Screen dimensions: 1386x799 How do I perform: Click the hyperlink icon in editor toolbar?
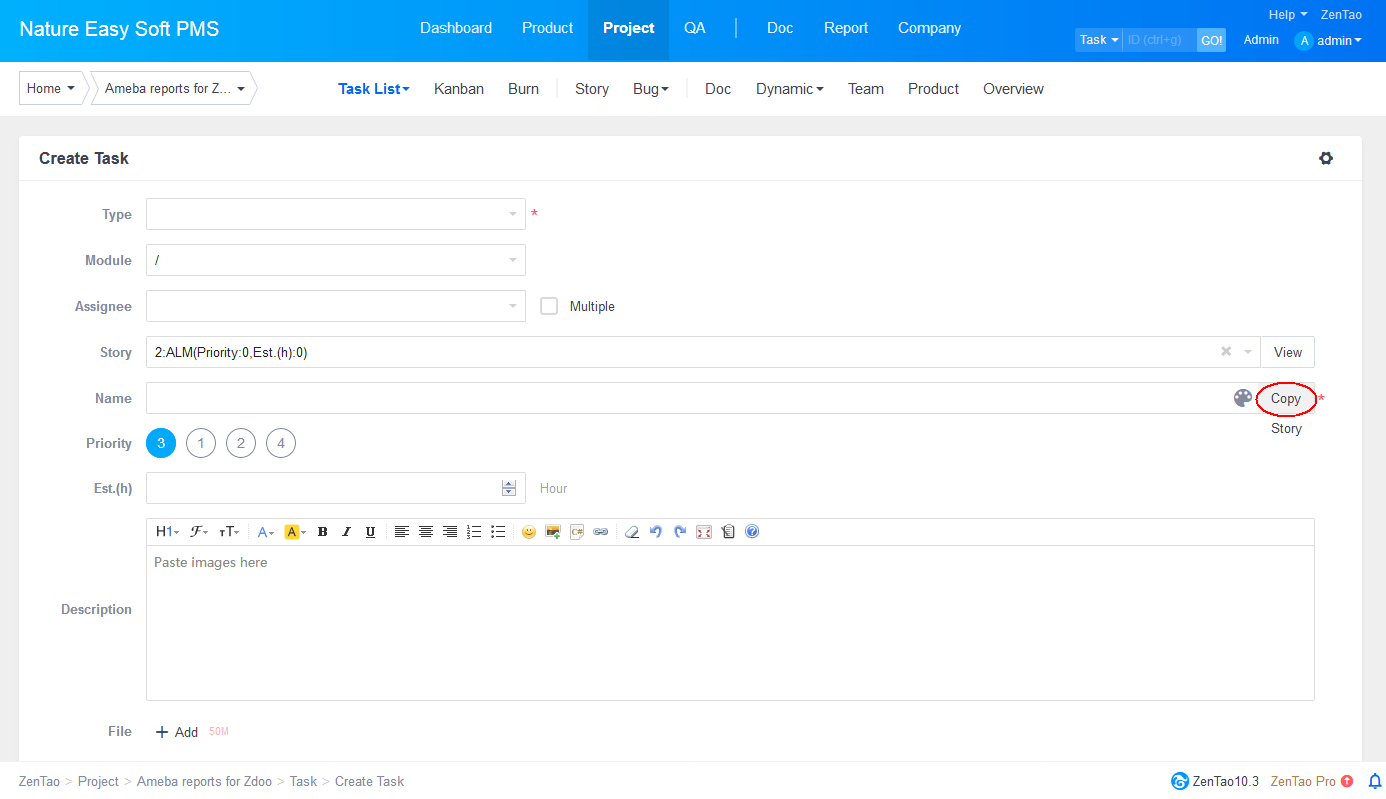(x=601, y=532)
